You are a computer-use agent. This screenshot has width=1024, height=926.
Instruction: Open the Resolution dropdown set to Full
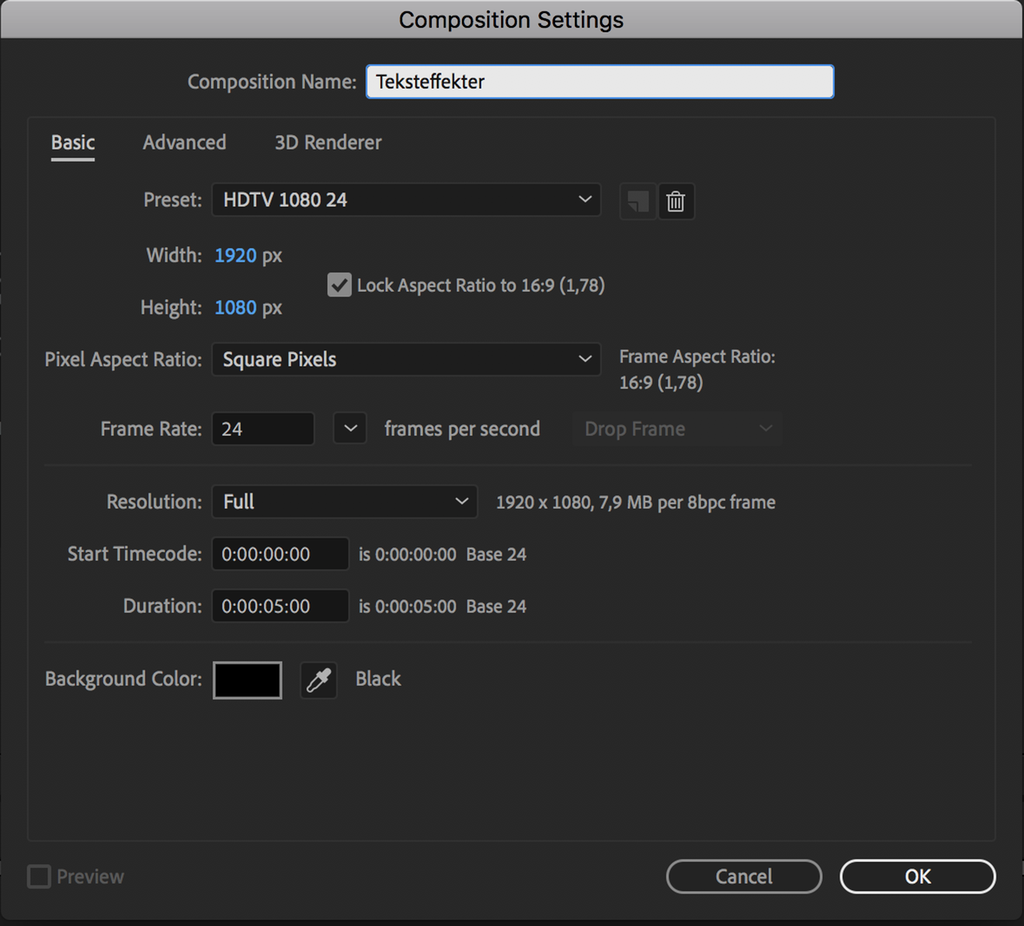point(345,502)
